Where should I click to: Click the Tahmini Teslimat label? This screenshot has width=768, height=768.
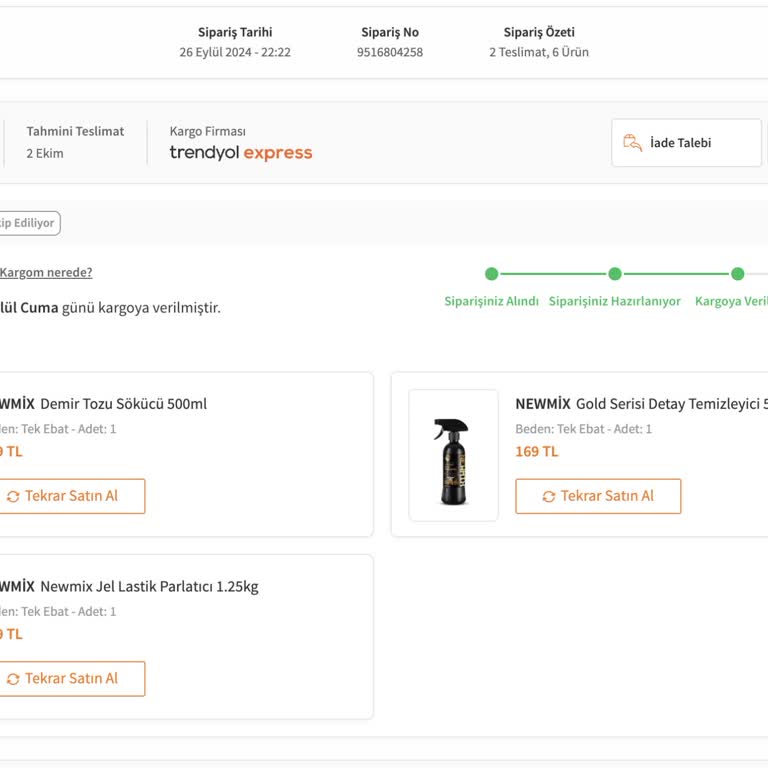click(x=75, y=131)
